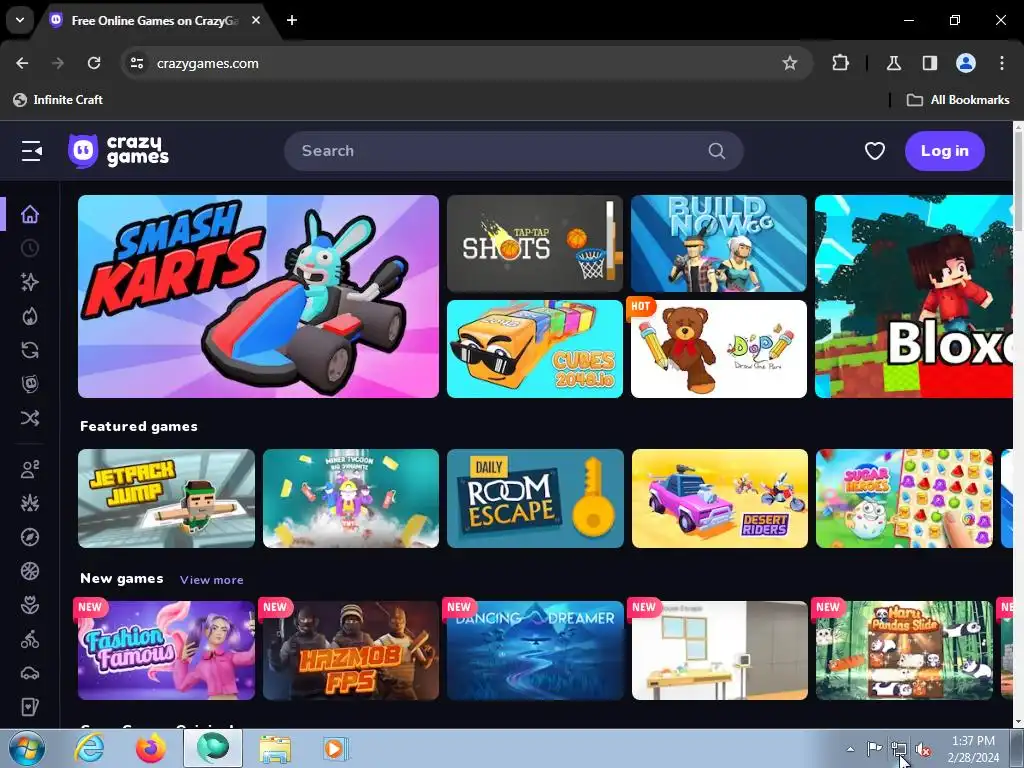
Task: Open the Action burst category icon
Action: (29, 503)
